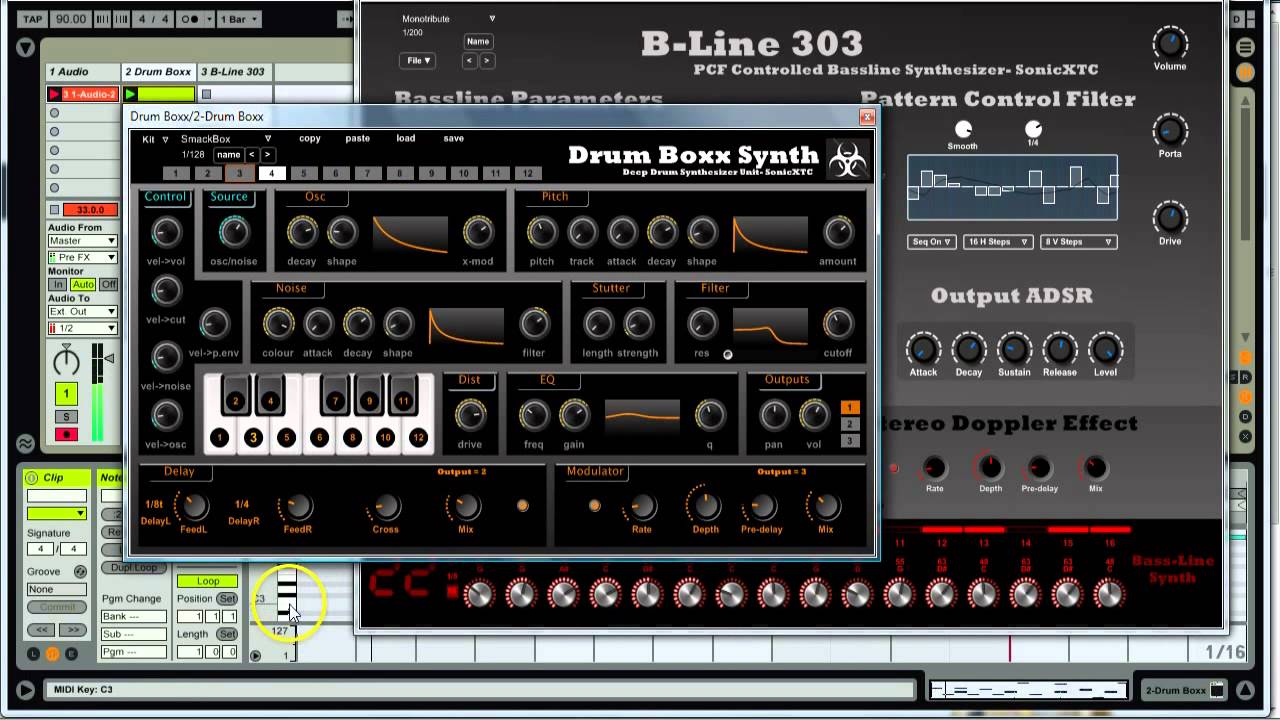Launch the 1-Audio-2 clip play triangle

point(55,94)
